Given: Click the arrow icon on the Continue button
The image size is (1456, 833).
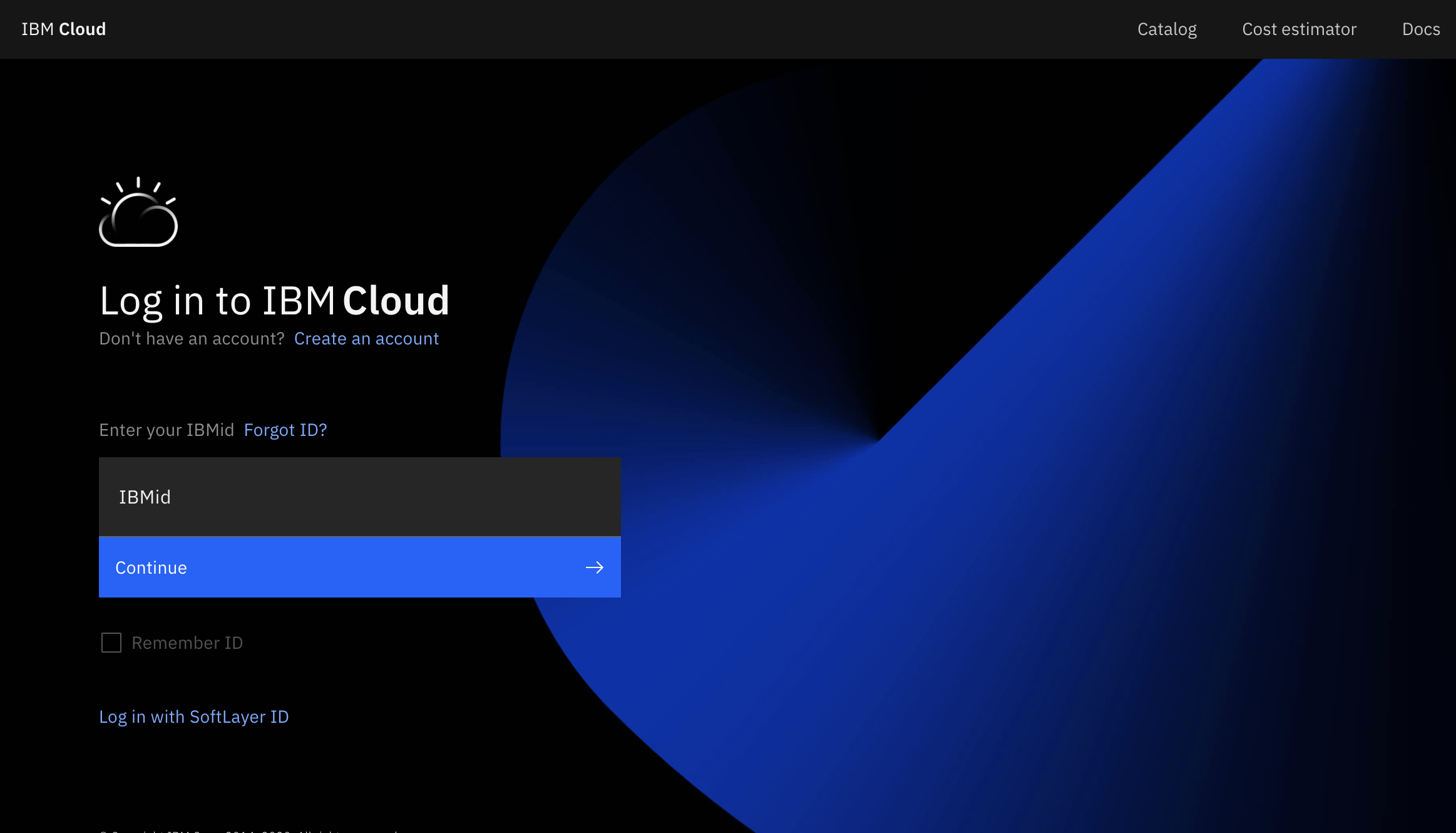Looking at the screenshot, I should pyautogui.click(x=594, y=567).
